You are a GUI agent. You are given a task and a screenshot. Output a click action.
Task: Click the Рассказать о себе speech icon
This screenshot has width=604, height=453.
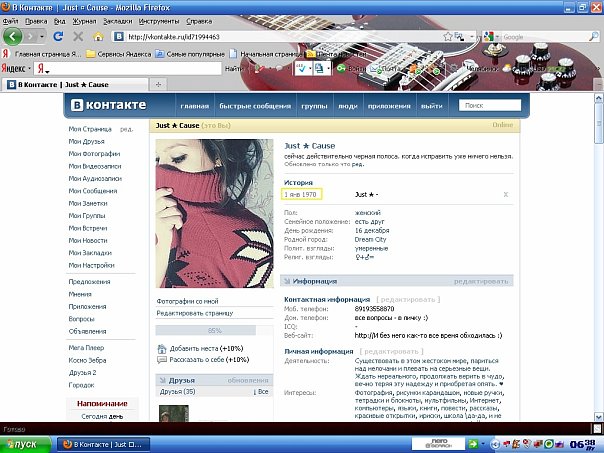click(162, 360)
